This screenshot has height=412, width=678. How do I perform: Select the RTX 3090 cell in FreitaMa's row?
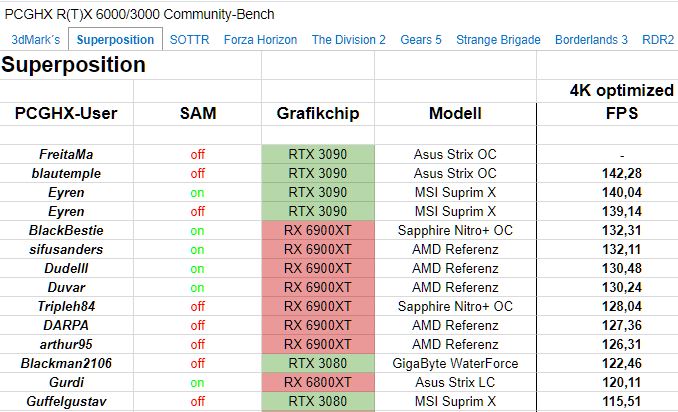pyautogui.click(x=318, y=154)
